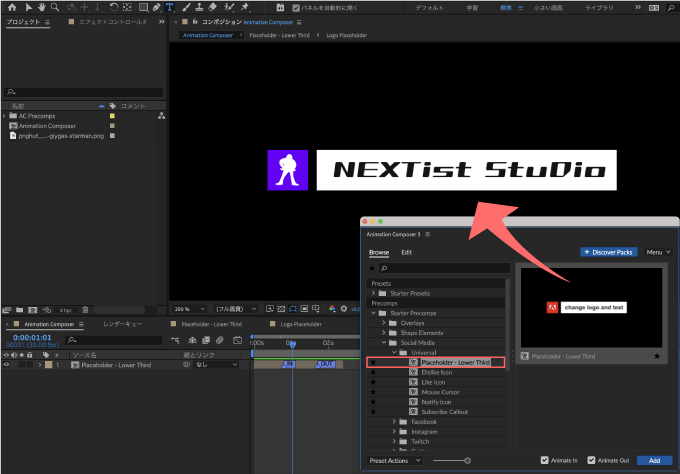Click the label color swatch of layer 1
680x474 pixels.
click(x=49, y=365)
